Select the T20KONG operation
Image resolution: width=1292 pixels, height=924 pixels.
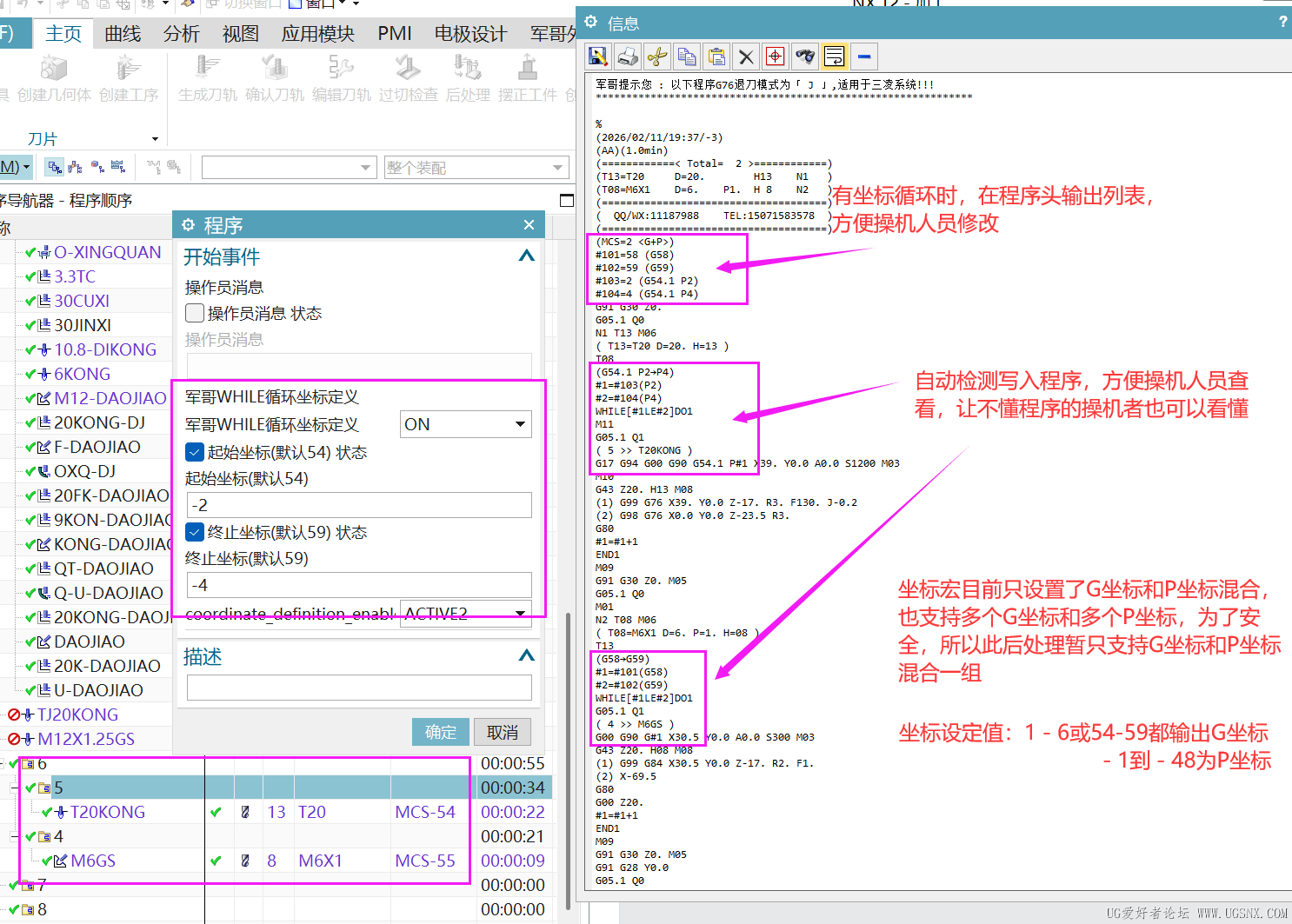pos(108,812)
